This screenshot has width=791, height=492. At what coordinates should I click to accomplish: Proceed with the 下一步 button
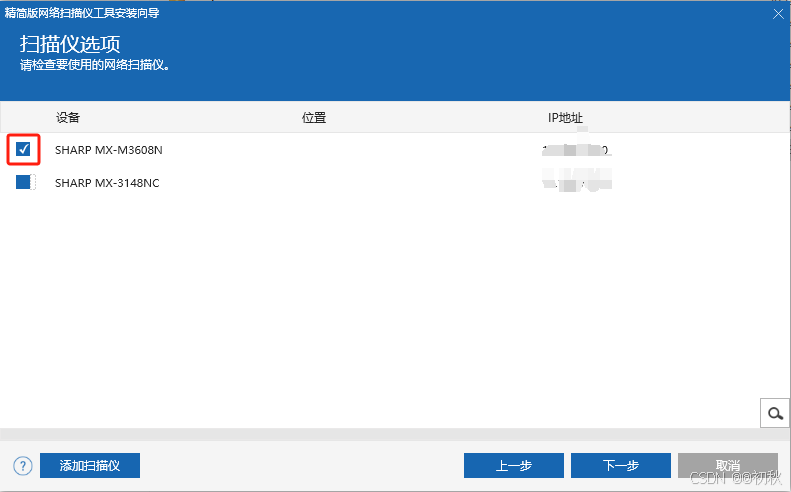(620, 465)
